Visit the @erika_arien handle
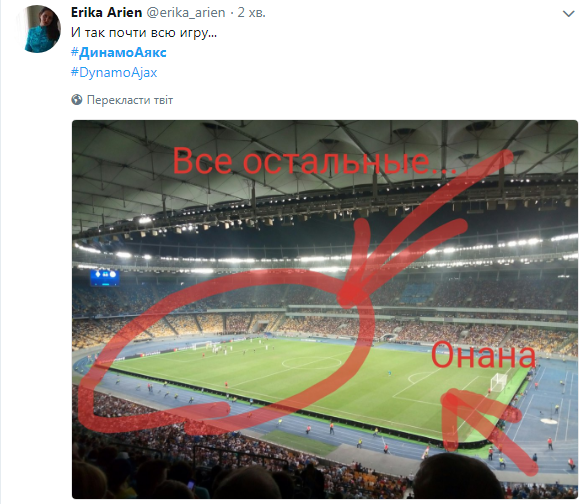The width and height of the screenshot is (584, 504). (186, 12)
